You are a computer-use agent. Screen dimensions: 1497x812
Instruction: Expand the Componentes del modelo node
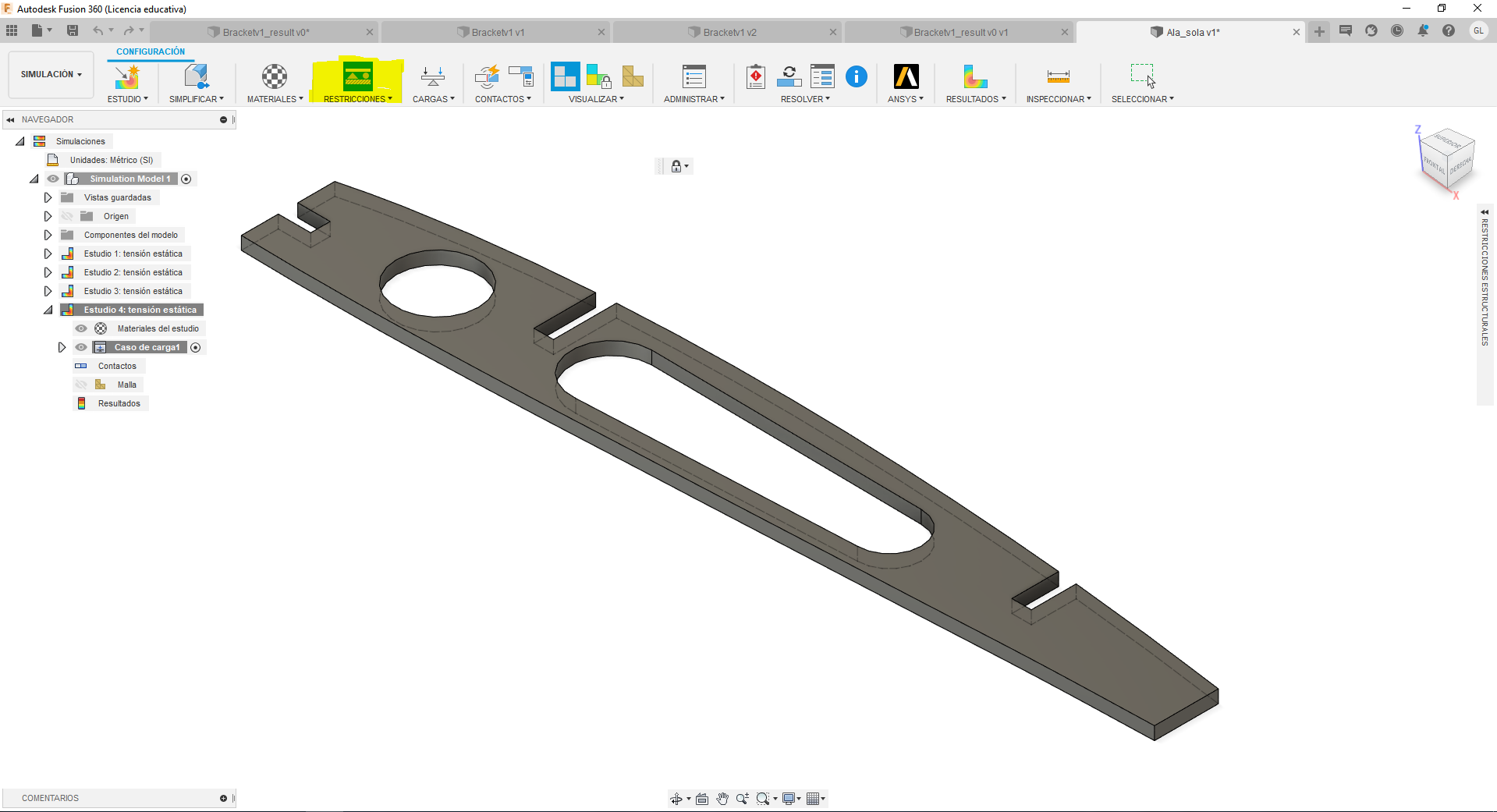click(x=48, y=235)
